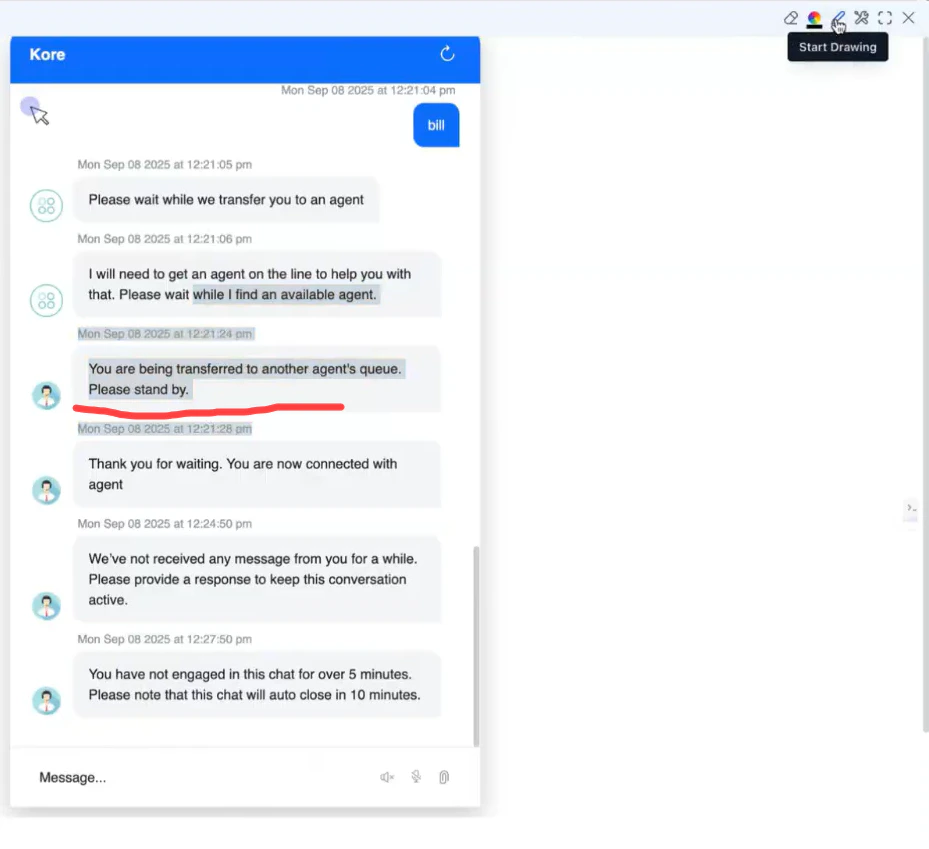Select the Kore header title bar
This screenshot has width=929, height=849.
(x=46, y=55)
